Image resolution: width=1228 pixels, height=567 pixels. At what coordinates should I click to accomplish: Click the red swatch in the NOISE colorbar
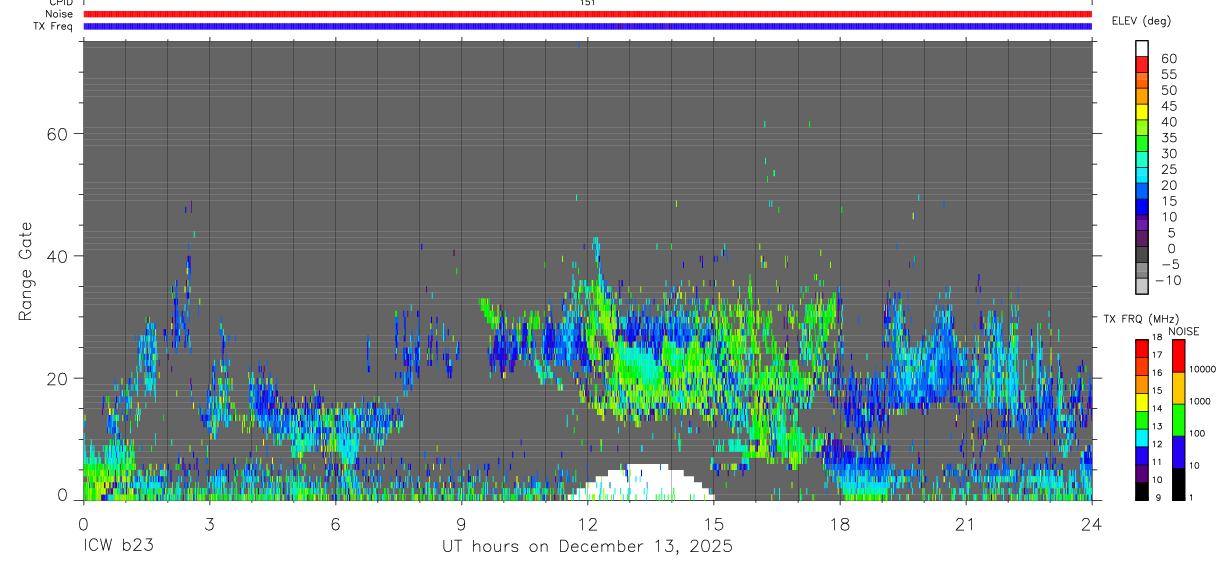tap(1178, 355)
